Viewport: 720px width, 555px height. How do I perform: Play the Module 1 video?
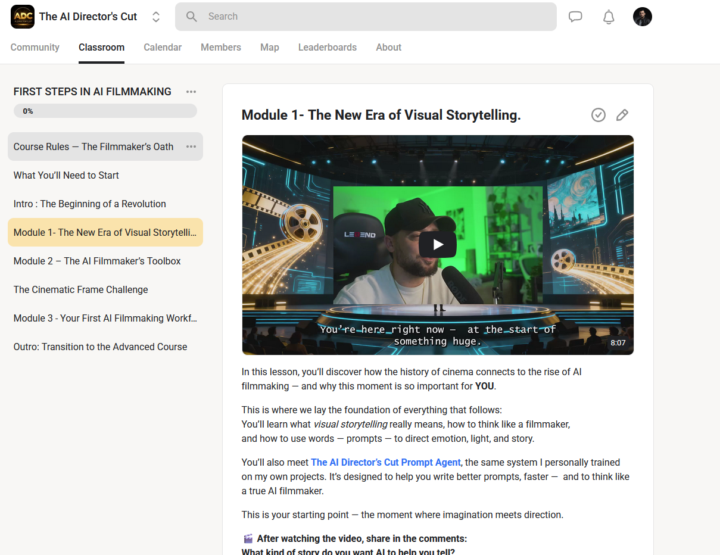(x=438, y=245)
